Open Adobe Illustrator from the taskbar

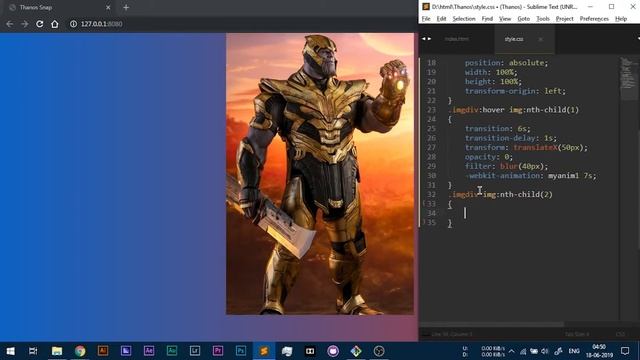103,351
